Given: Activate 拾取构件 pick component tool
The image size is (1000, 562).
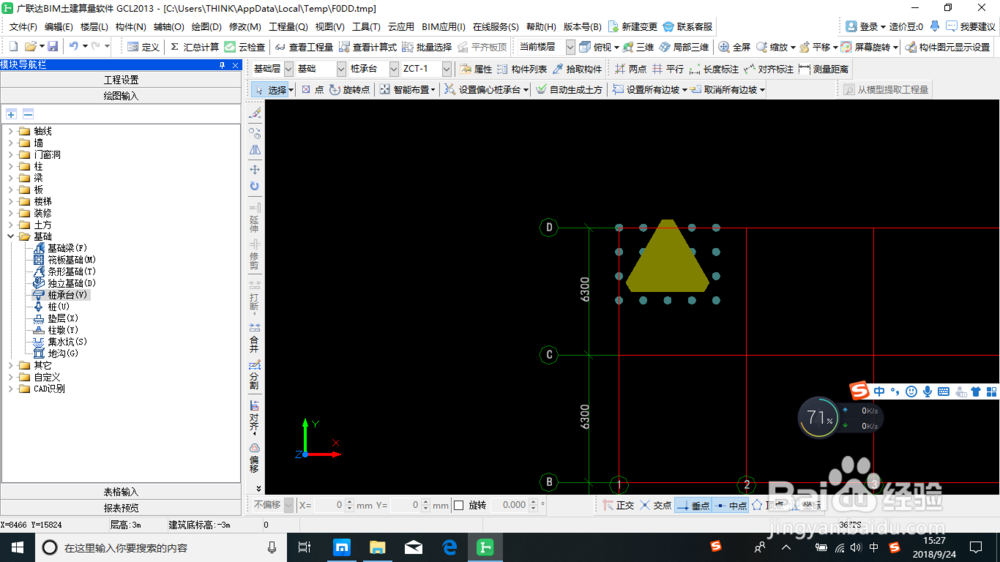Looking at the screenshot, I should coord(577,69).
